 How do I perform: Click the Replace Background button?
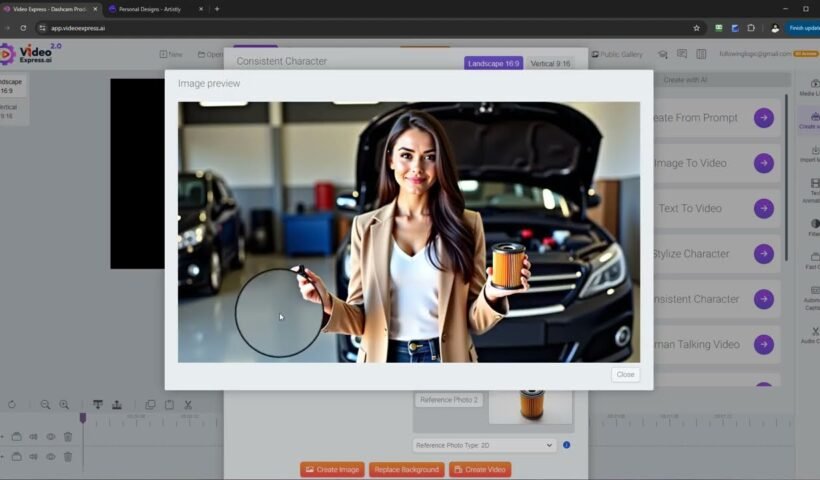406,470
